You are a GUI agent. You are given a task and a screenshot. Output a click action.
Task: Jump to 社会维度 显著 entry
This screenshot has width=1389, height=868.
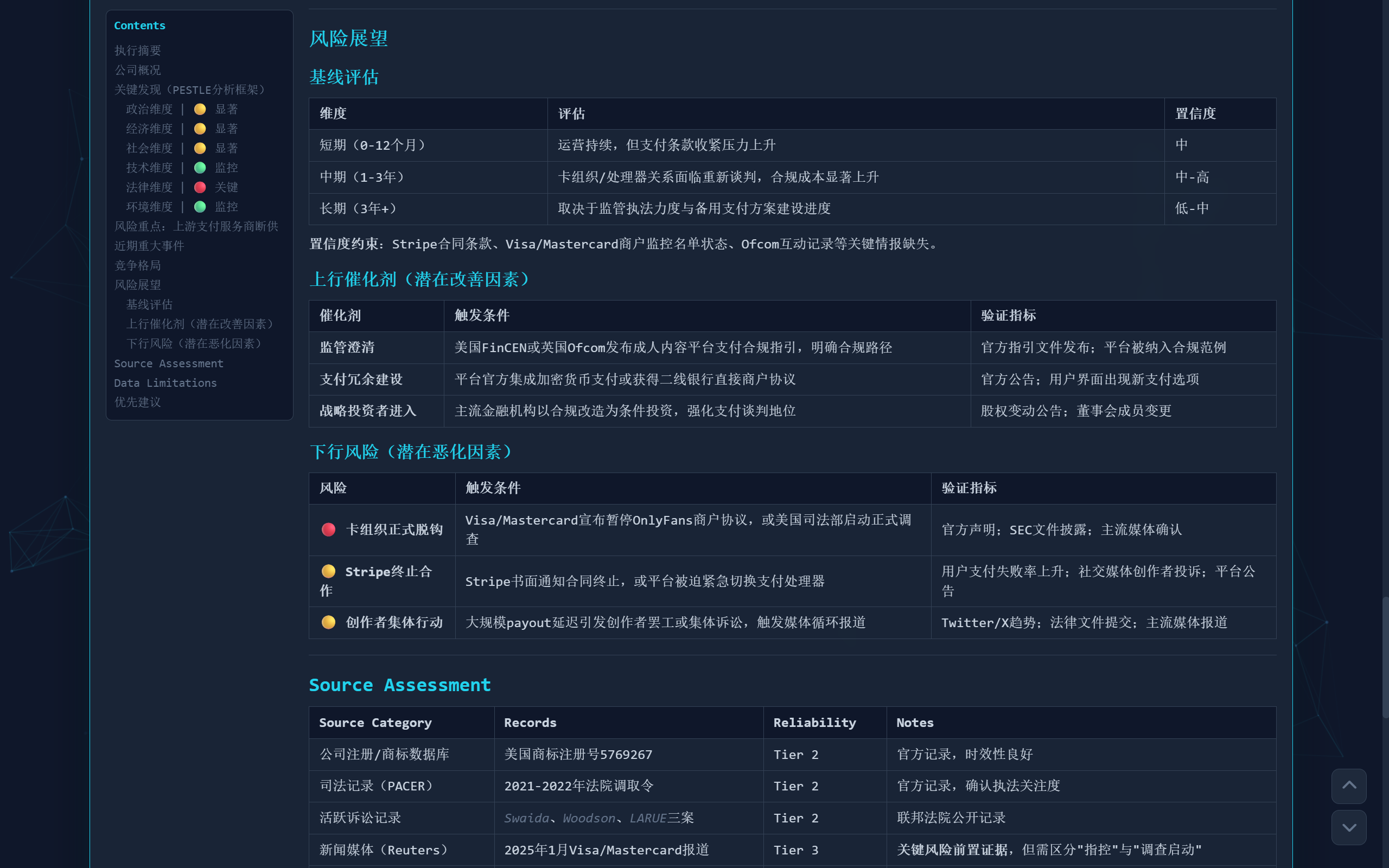click(182, 148)
